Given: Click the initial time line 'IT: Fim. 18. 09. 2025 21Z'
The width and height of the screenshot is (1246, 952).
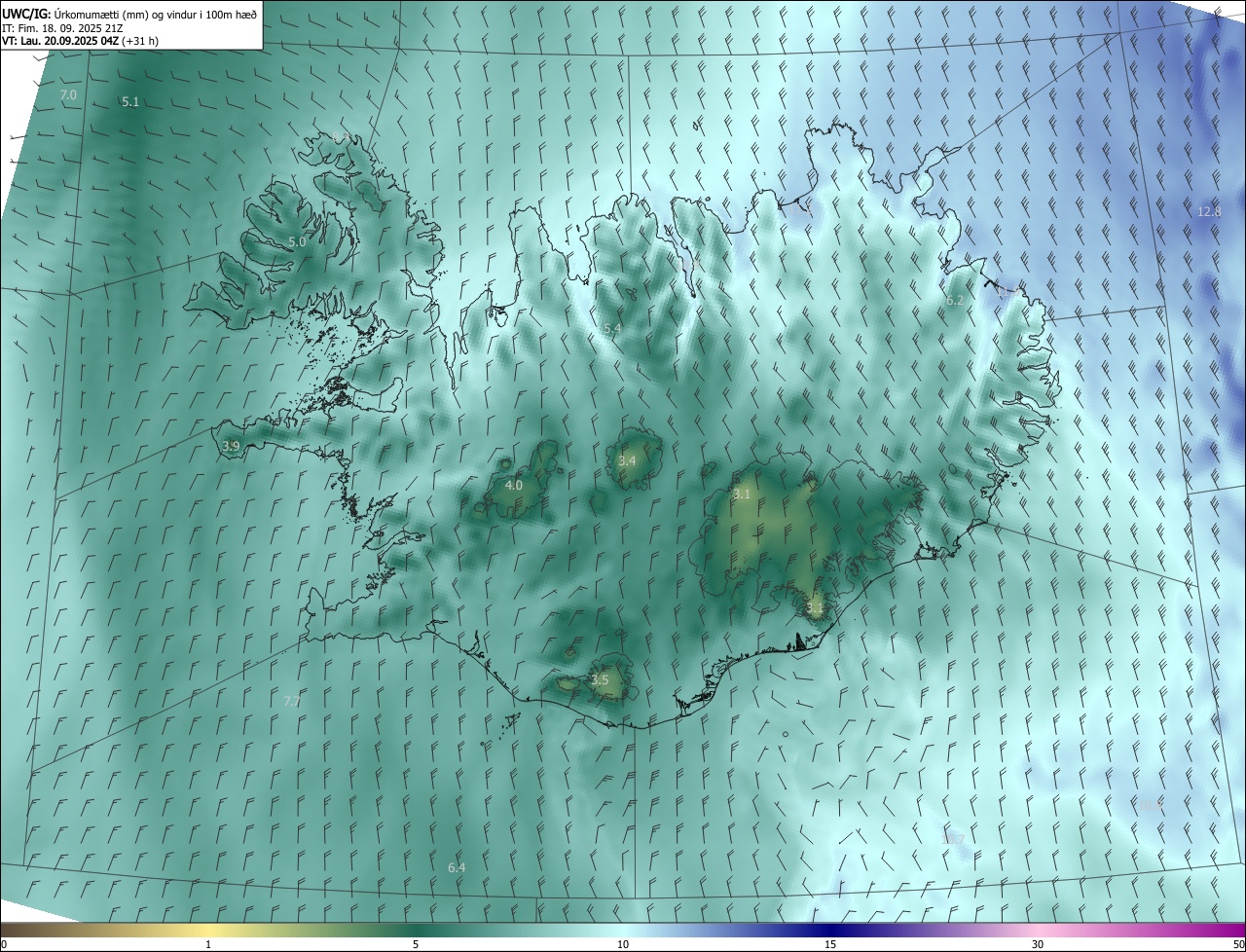Looking at the screenshot, I should pyautogui.click(x=63, y=27).
